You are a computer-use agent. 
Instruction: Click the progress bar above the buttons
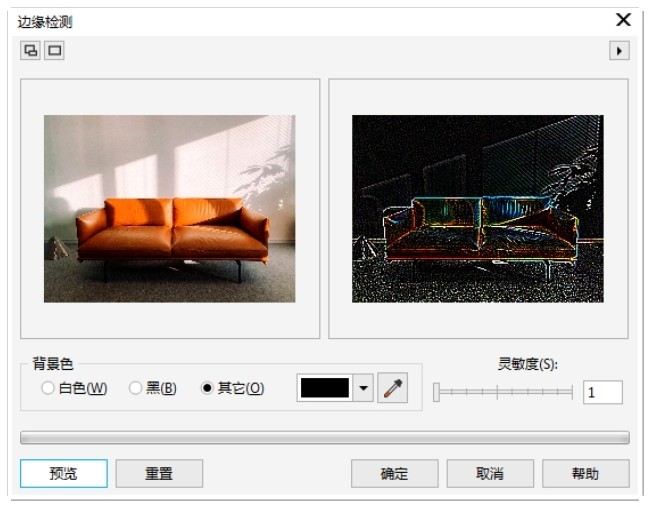click(x=325, y=437)
